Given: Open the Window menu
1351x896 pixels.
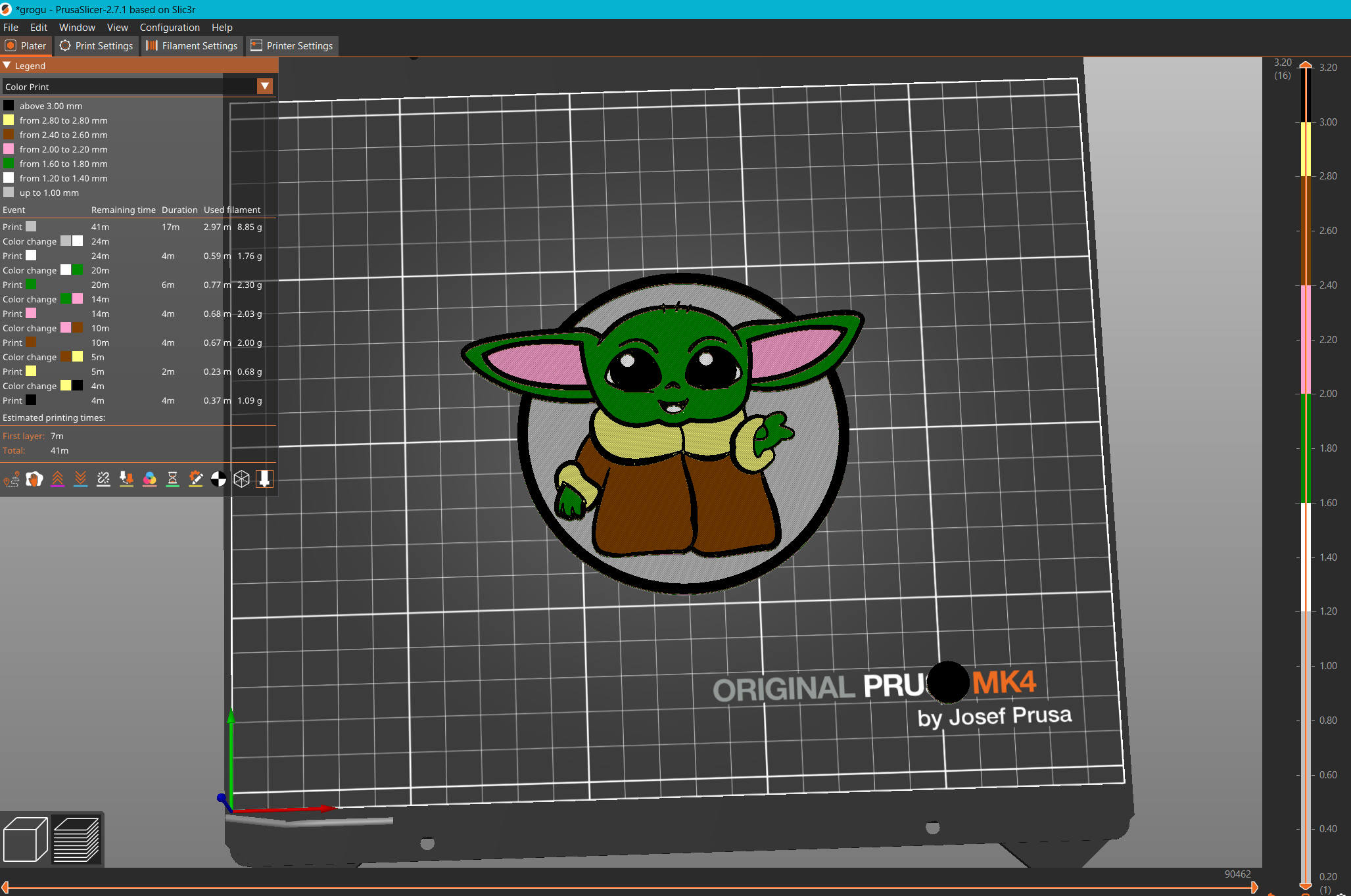Looking at the screenshot, I should (x=77, y=27).
